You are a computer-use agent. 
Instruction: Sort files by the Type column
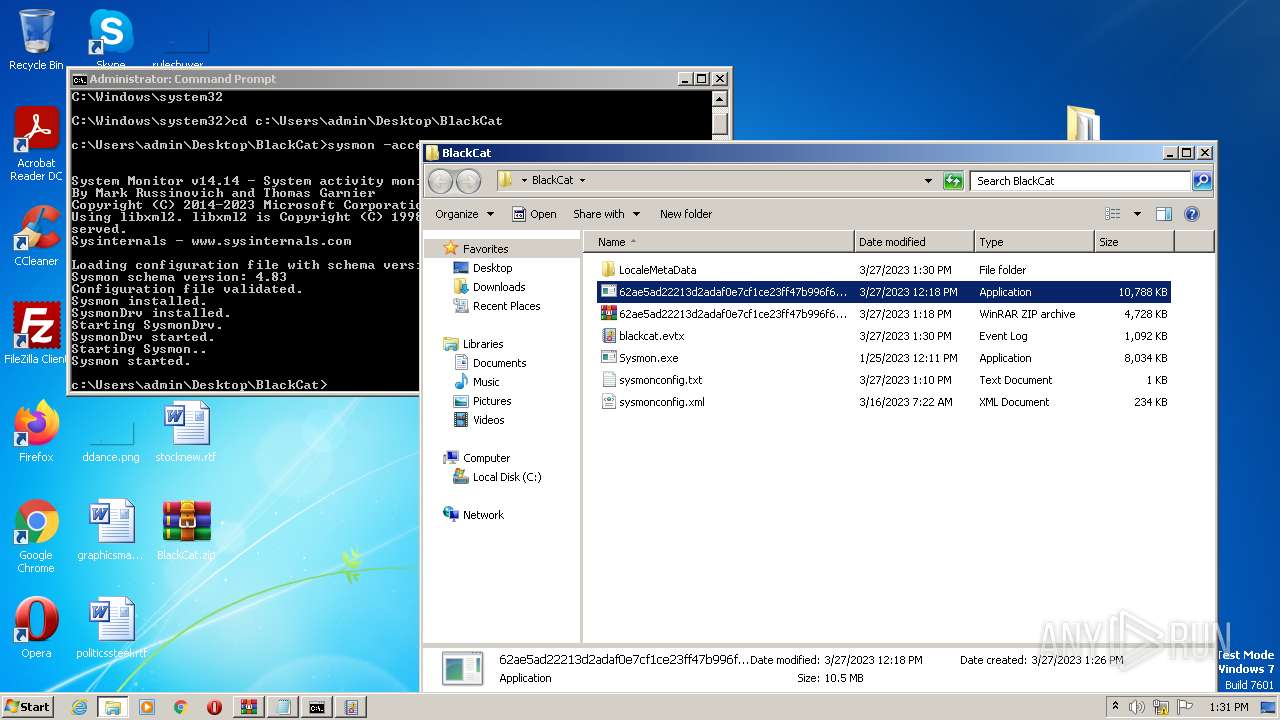point(1034,242)
